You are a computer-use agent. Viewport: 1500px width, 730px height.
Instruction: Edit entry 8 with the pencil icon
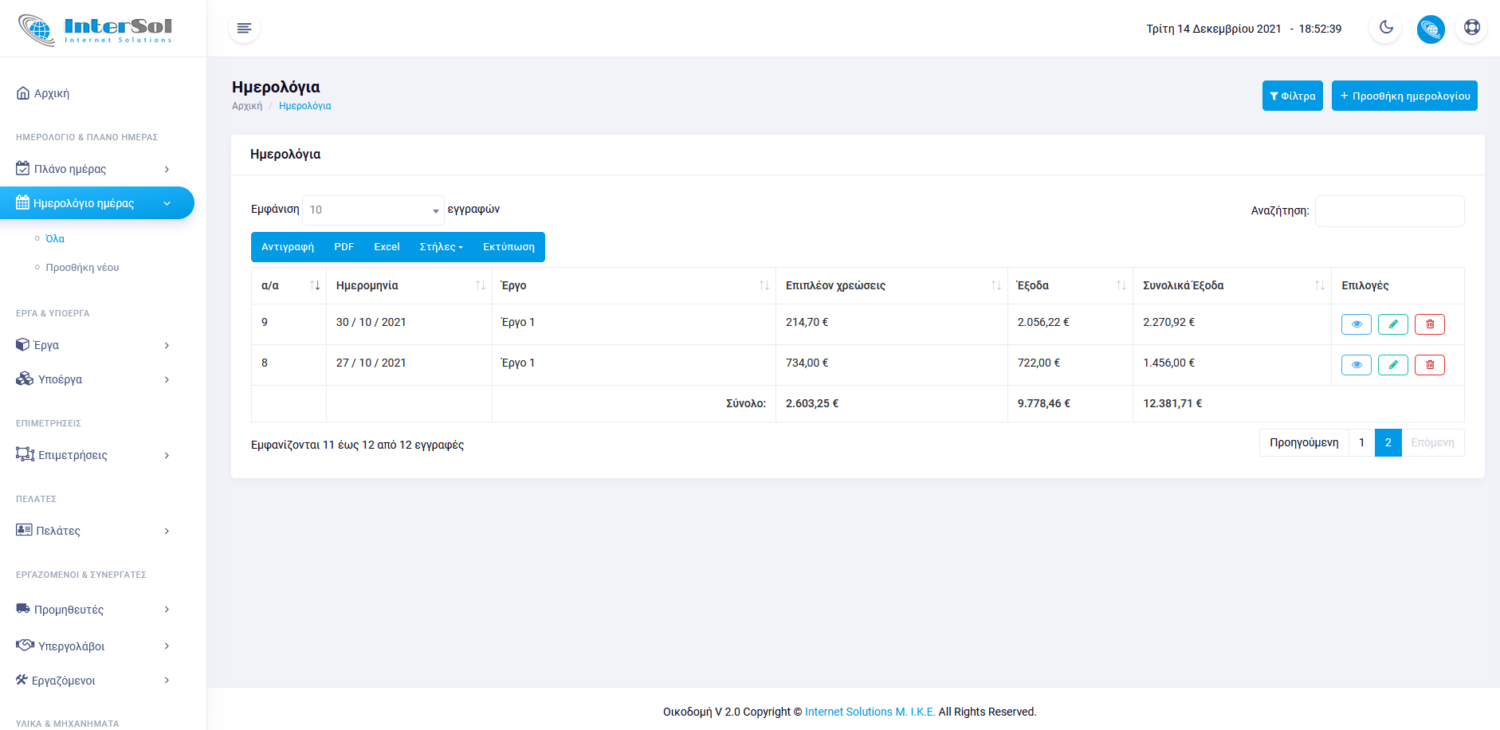(1393, 365)
